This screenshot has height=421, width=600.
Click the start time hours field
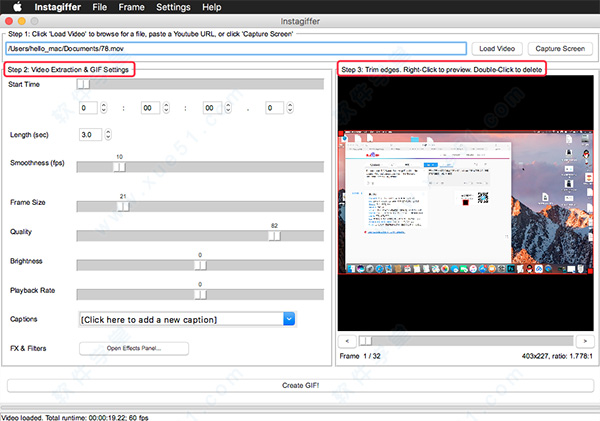(88, 108)
